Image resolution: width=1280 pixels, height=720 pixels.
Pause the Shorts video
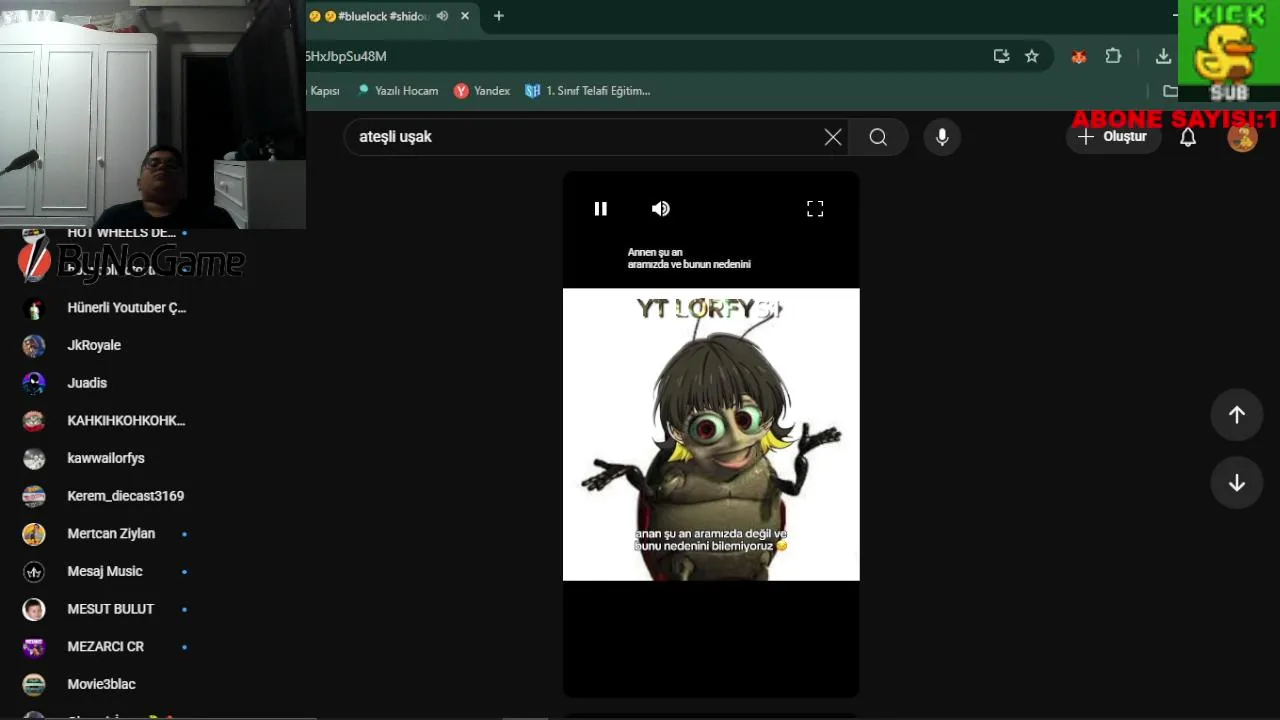(x=600, y=209)
